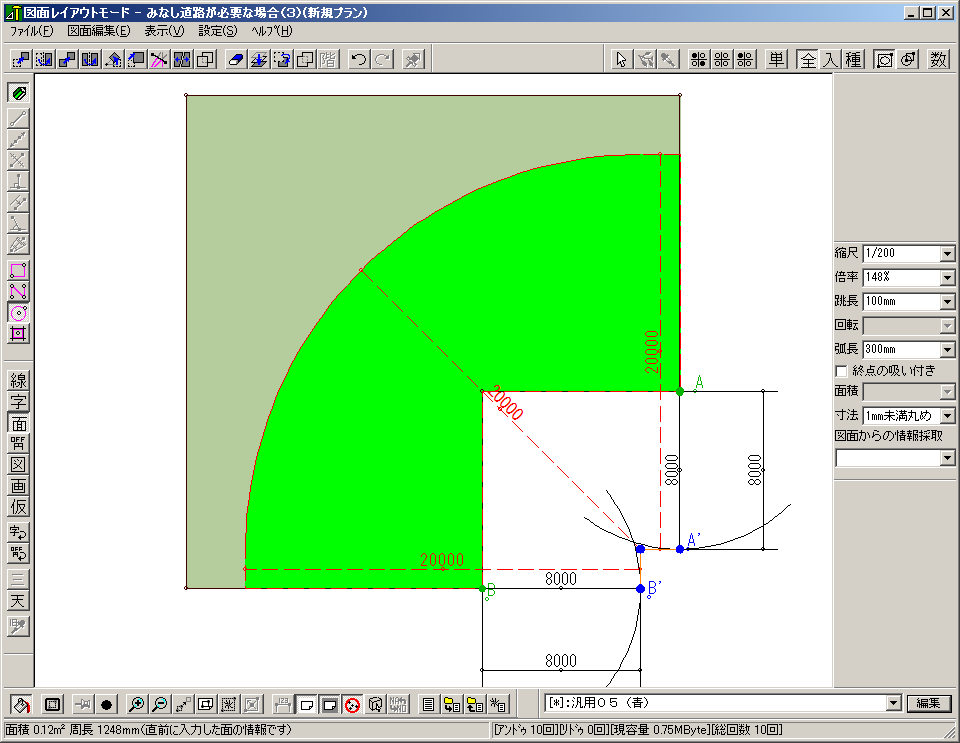The image size is (960, 743).
Task: Click the 編集 button
Action: pyautogui.click(x=928, y=703)
